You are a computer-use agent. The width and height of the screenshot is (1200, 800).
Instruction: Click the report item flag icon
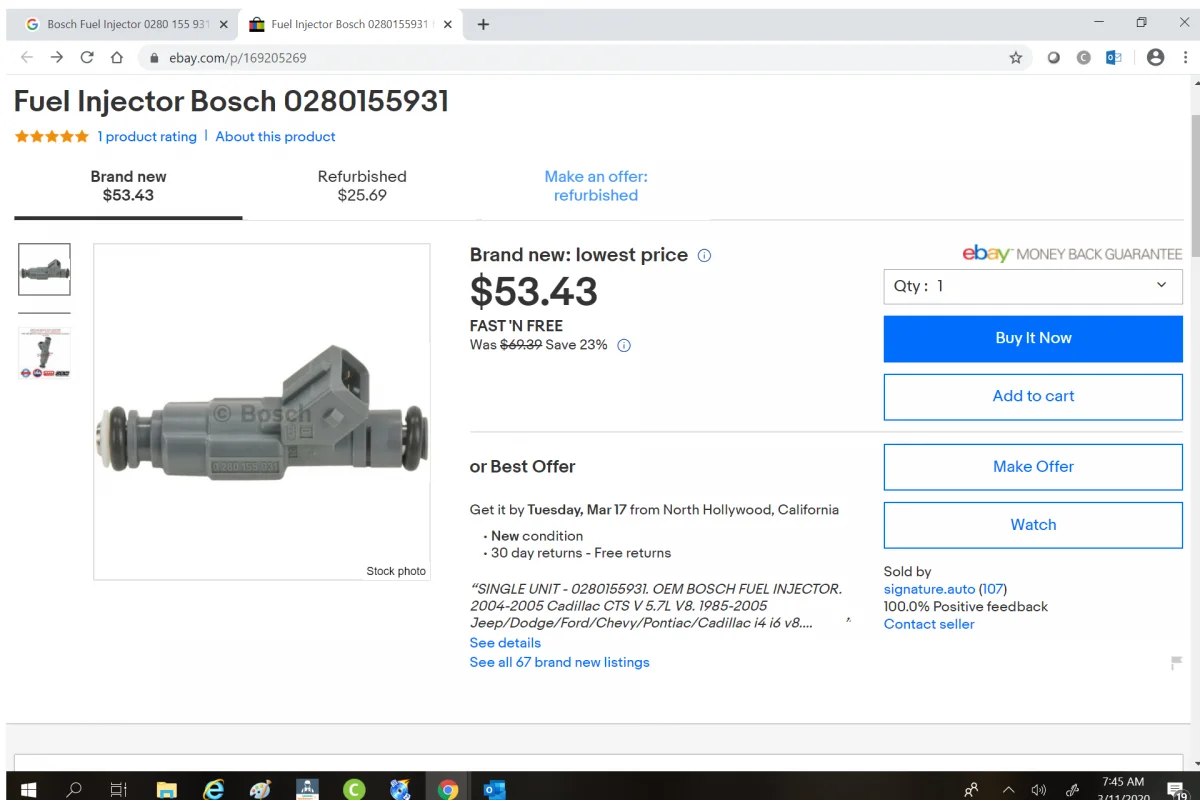point(1176,661)
